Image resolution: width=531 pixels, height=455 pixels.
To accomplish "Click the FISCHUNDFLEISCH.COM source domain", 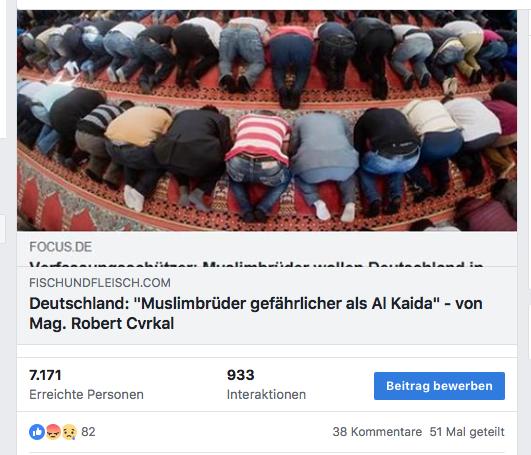I will 100,283.
